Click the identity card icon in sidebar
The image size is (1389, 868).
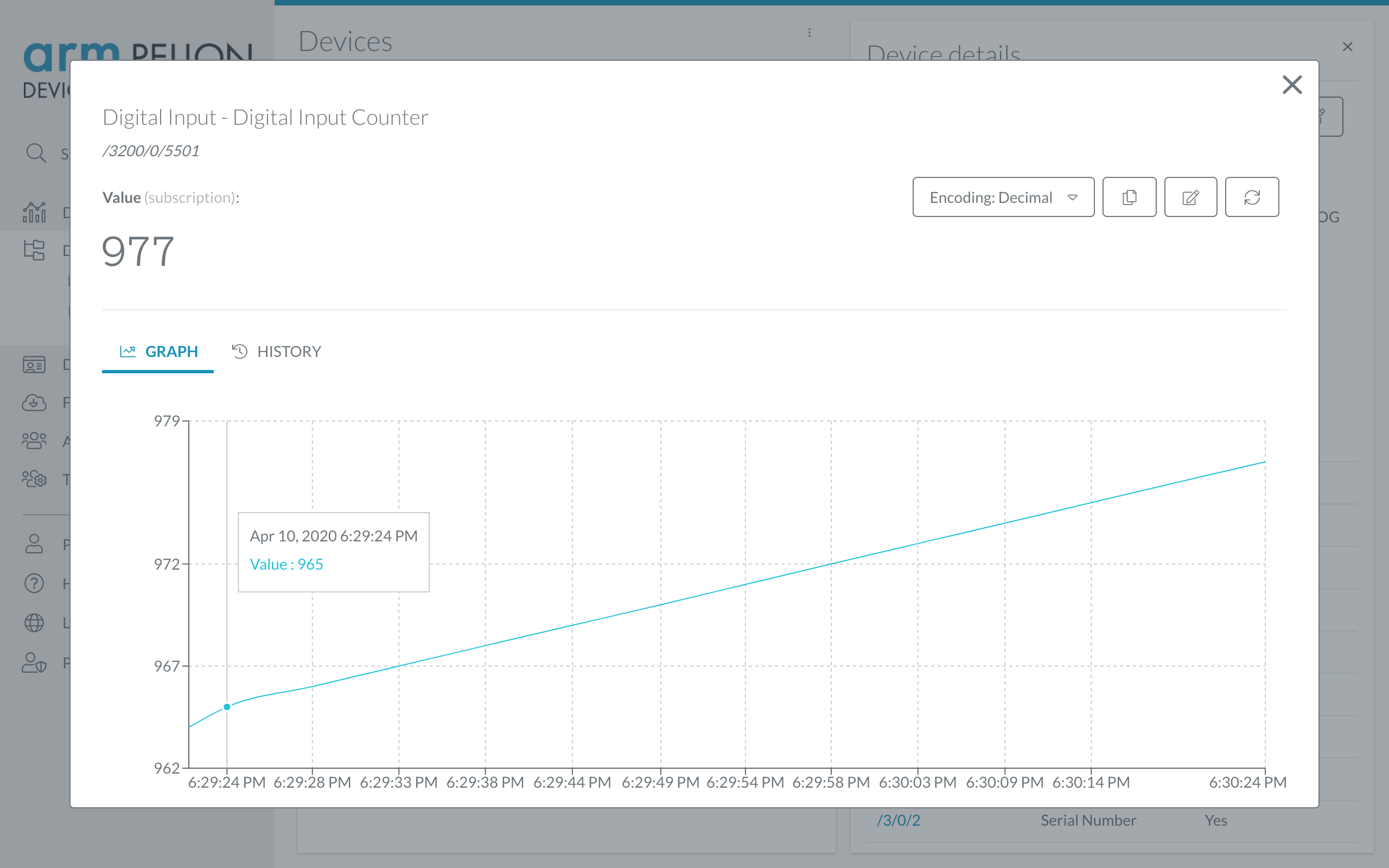pos(34,365)
